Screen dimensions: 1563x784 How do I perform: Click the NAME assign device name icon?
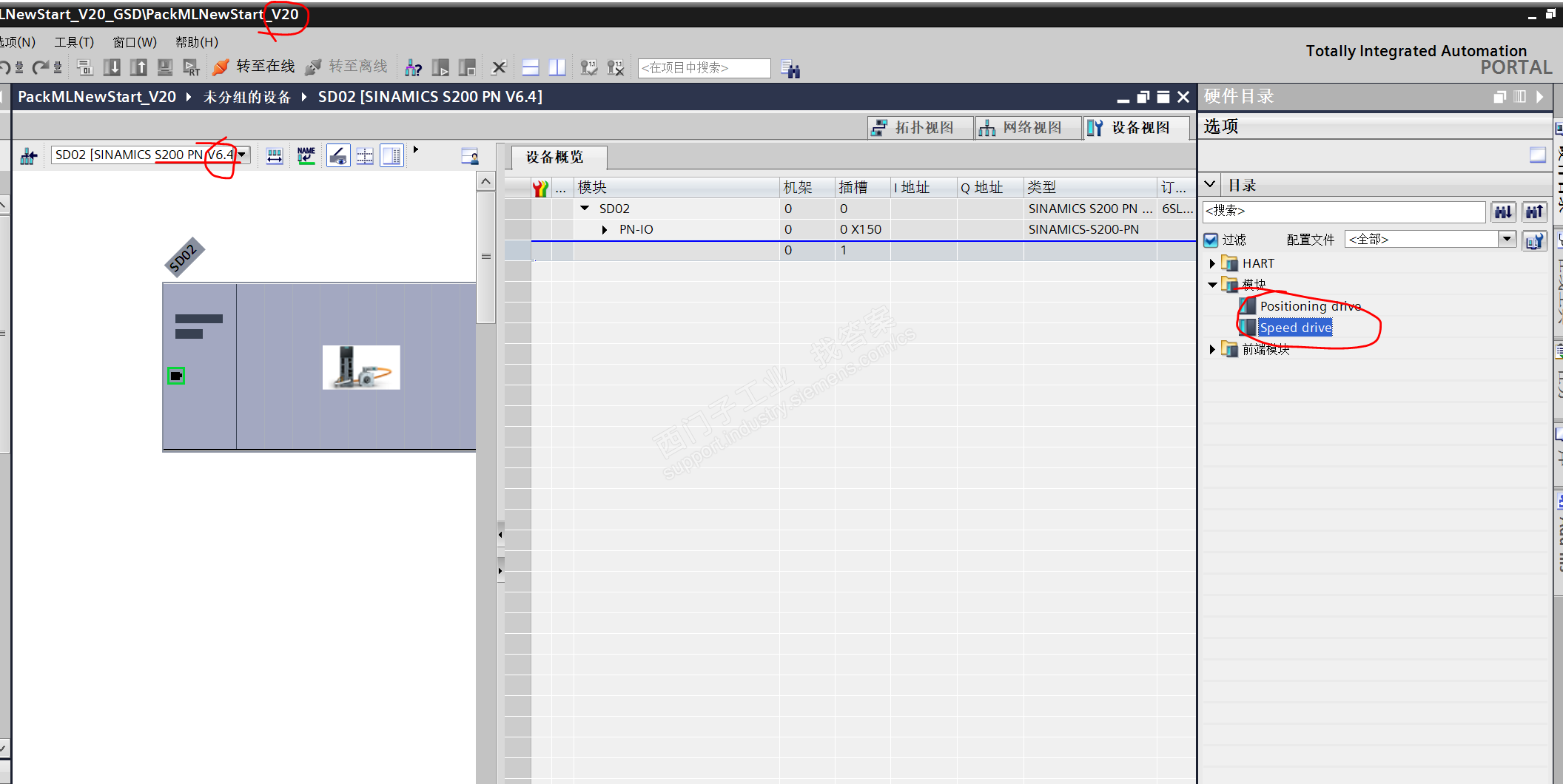[x=306, y=155]
